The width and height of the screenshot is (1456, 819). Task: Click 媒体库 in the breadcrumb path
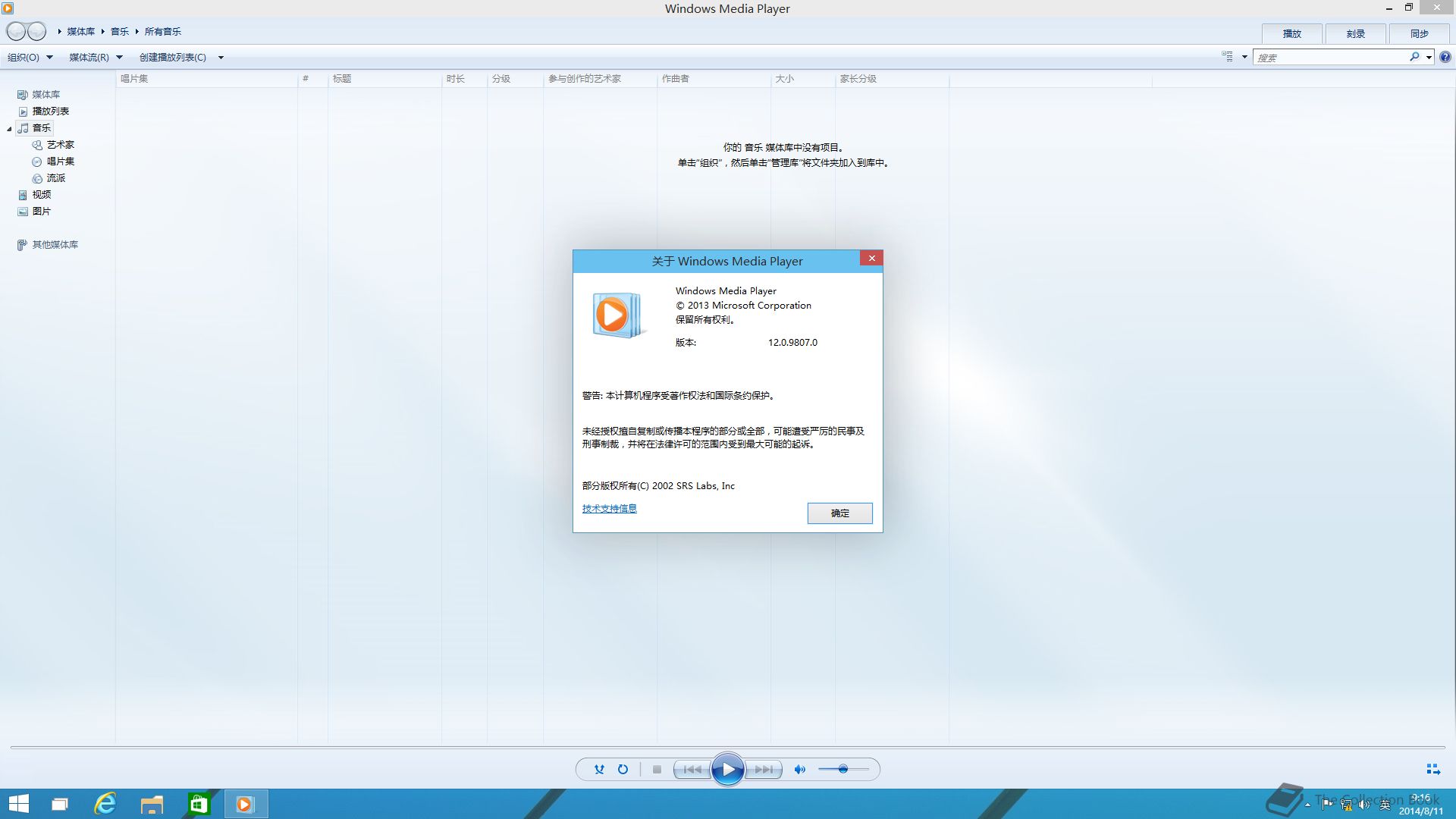pyautogui.click(x=80, y=31)
